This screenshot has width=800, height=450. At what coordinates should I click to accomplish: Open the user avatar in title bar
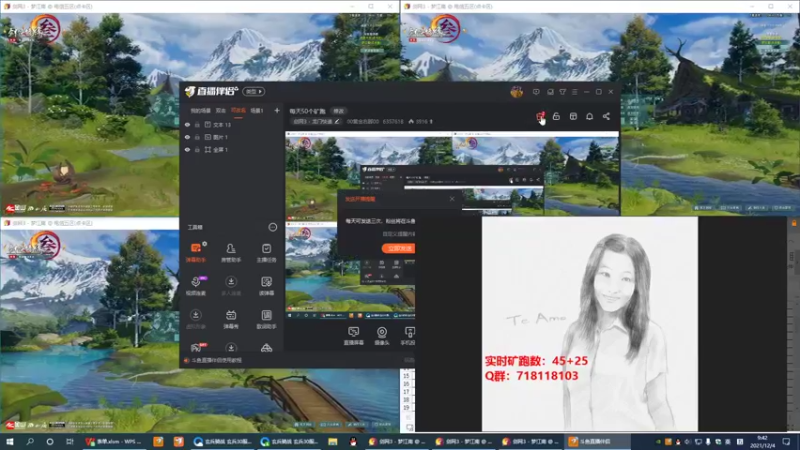(516, 92)
